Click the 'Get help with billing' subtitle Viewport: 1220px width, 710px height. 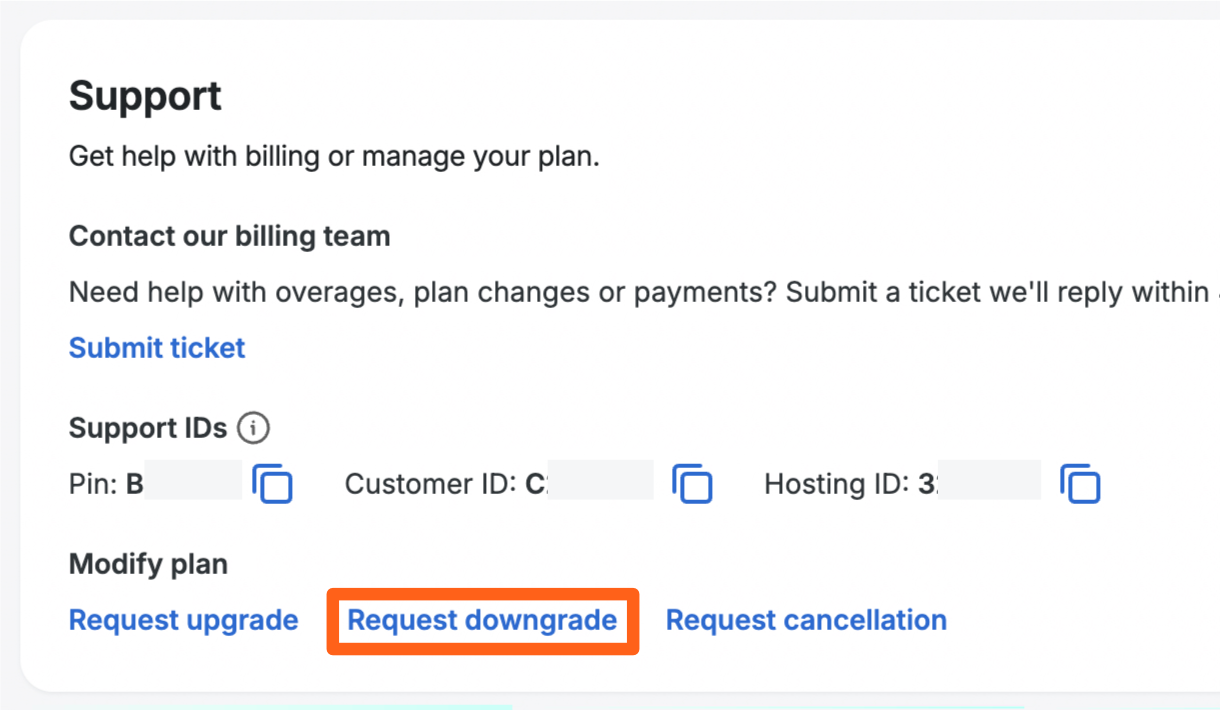(333, 157)
